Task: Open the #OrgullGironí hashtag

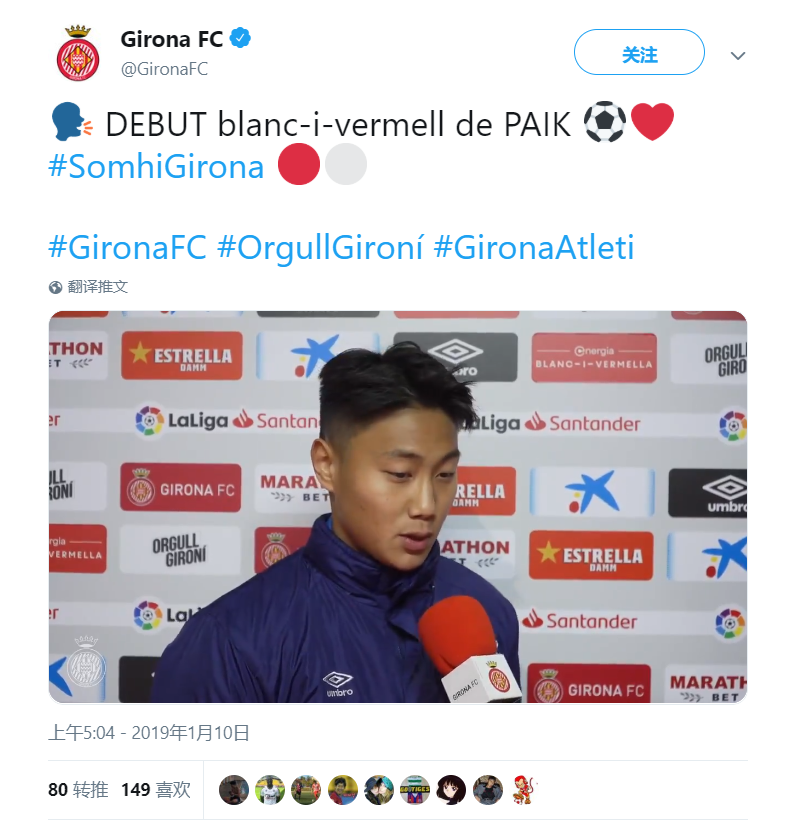Action: pos(320,247)
